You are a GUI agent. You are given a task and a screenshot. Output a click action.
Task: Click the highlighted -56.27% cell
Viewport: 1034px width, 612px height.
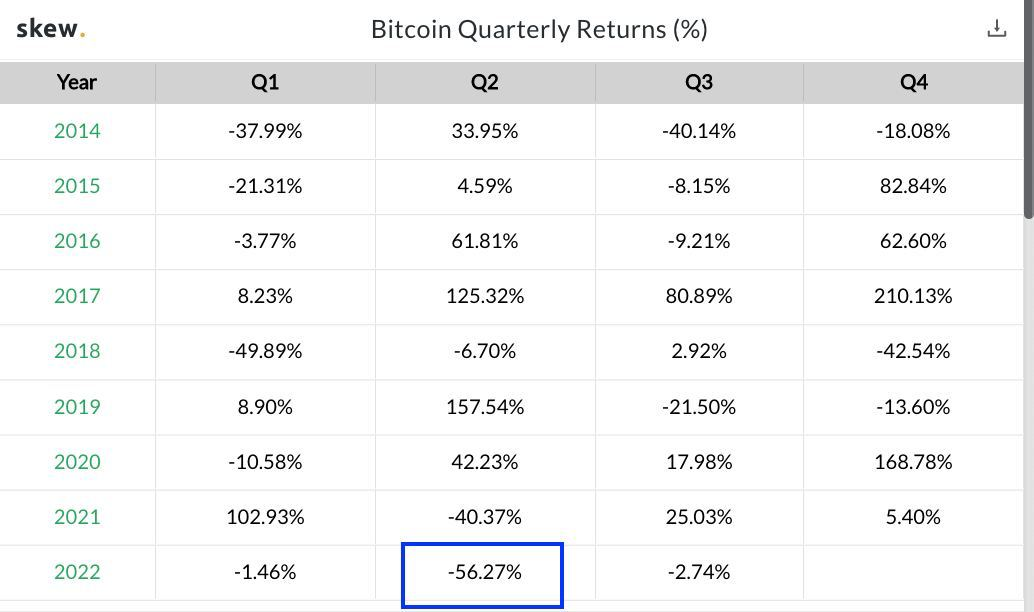[x=484, y=572]
